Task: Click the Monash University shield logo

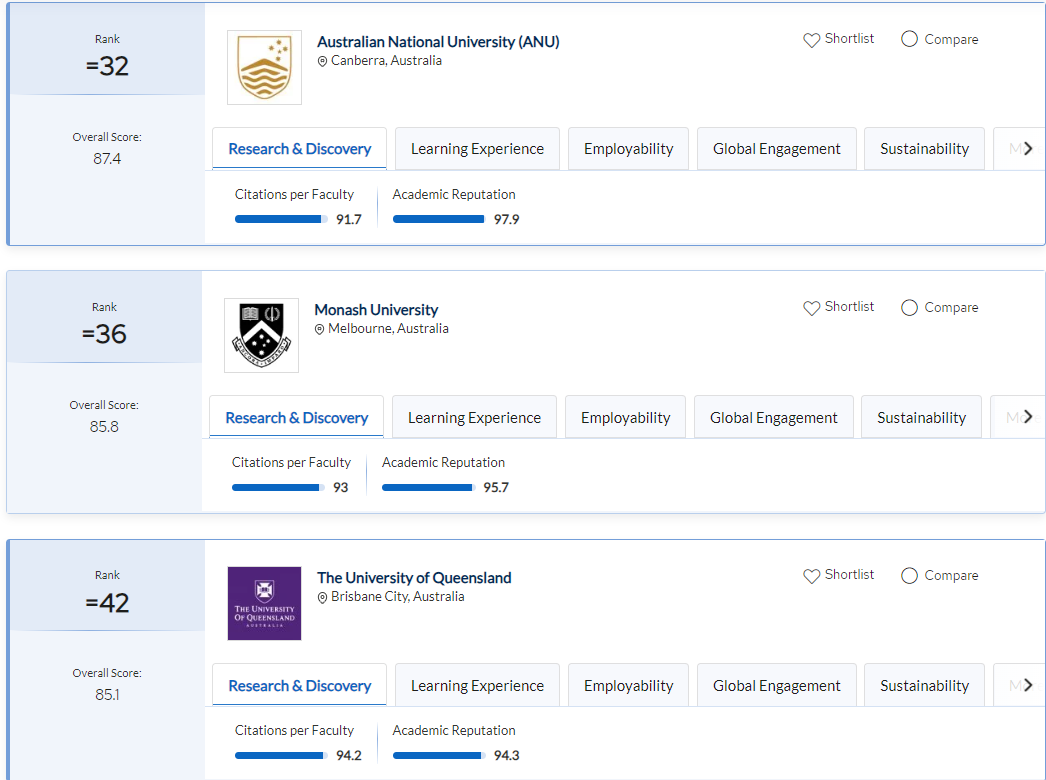Action: [x=261, y=335]
